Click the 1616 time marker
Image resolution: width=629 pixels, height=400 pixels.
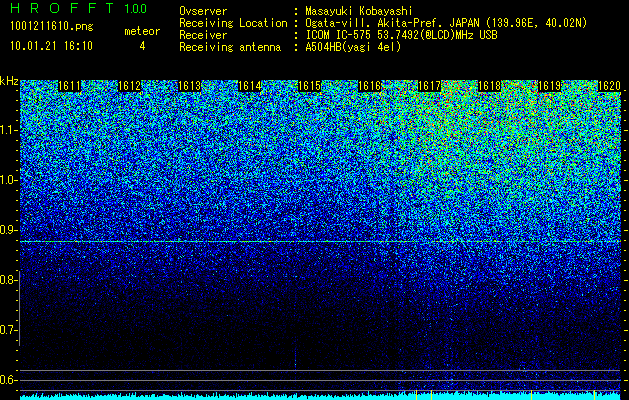pos(369,86)
